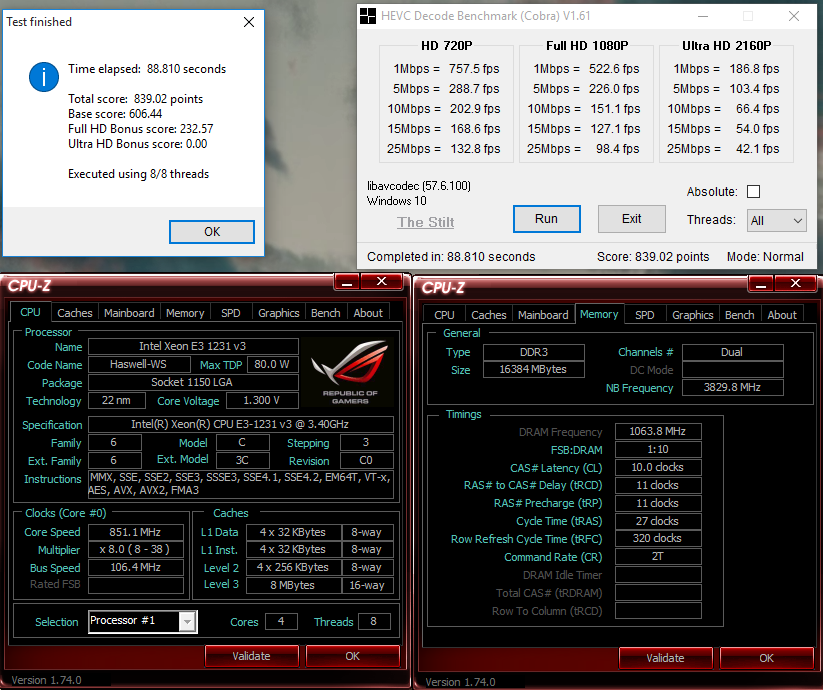Click the blue information icon

point(44,77)
